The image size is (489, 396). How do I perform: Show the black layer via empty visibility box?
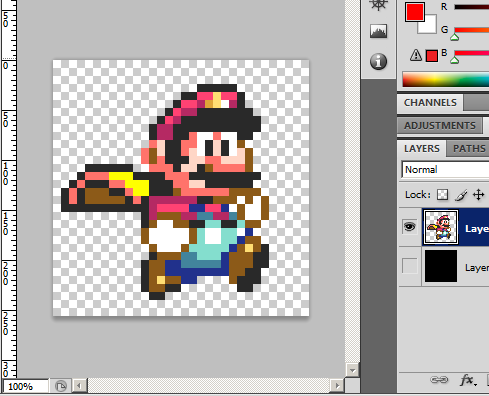pyautogui.click(x=410, y=266)
